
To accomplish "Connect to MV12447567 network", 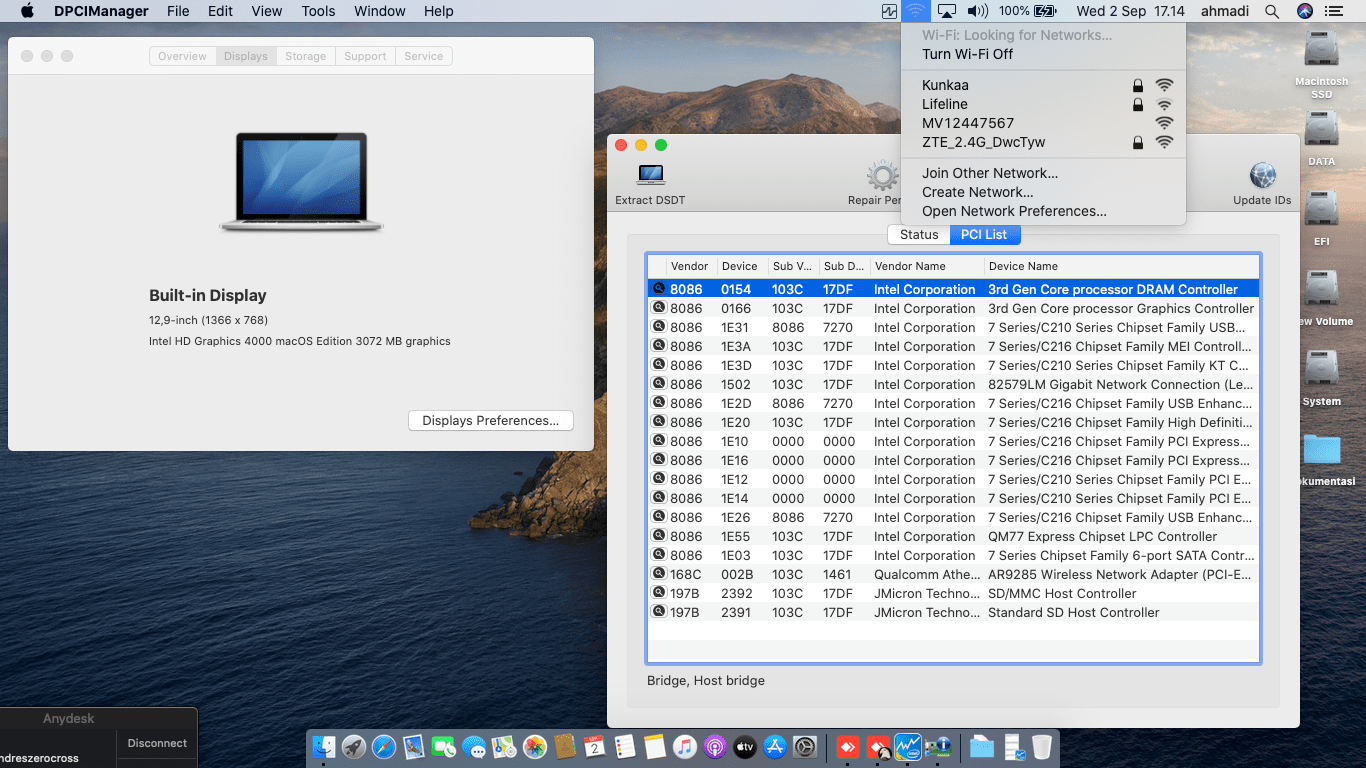I will [1043, 123].
